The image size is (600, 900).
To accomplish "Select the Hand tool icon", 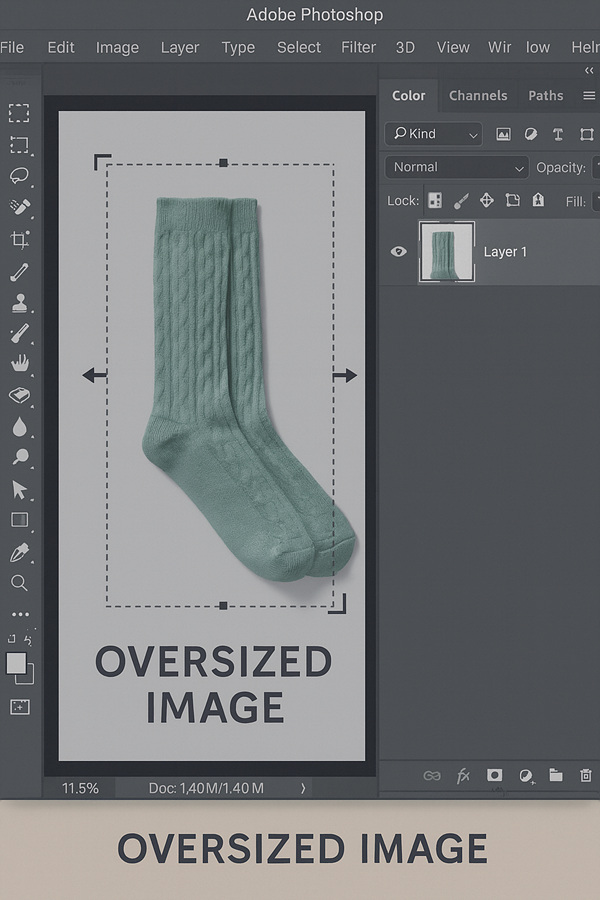I will pyautogui.click(x=20, y=363).
